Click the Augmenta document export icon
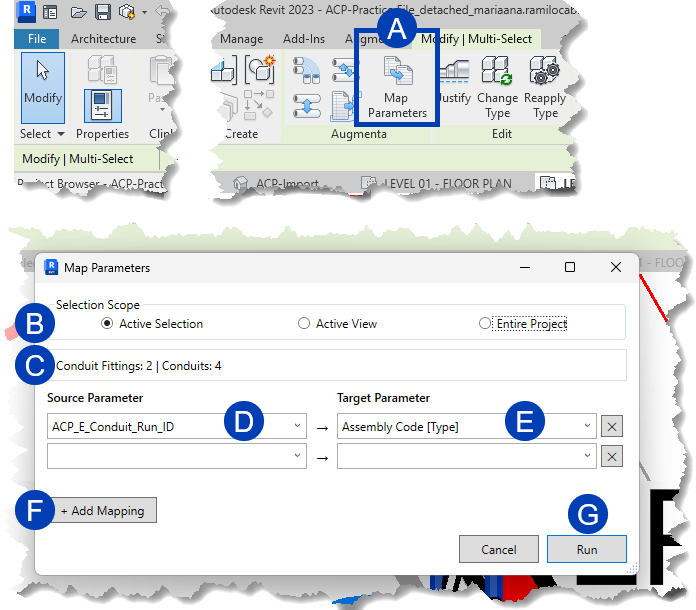696x610 pixels. coord(343,106)
